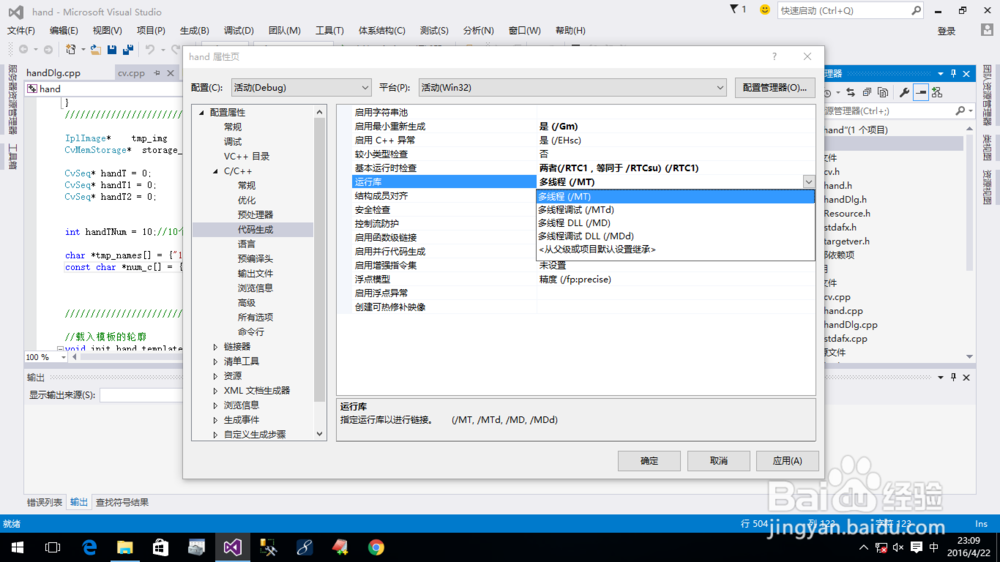Open File Explorer from the taskbar

125,547
